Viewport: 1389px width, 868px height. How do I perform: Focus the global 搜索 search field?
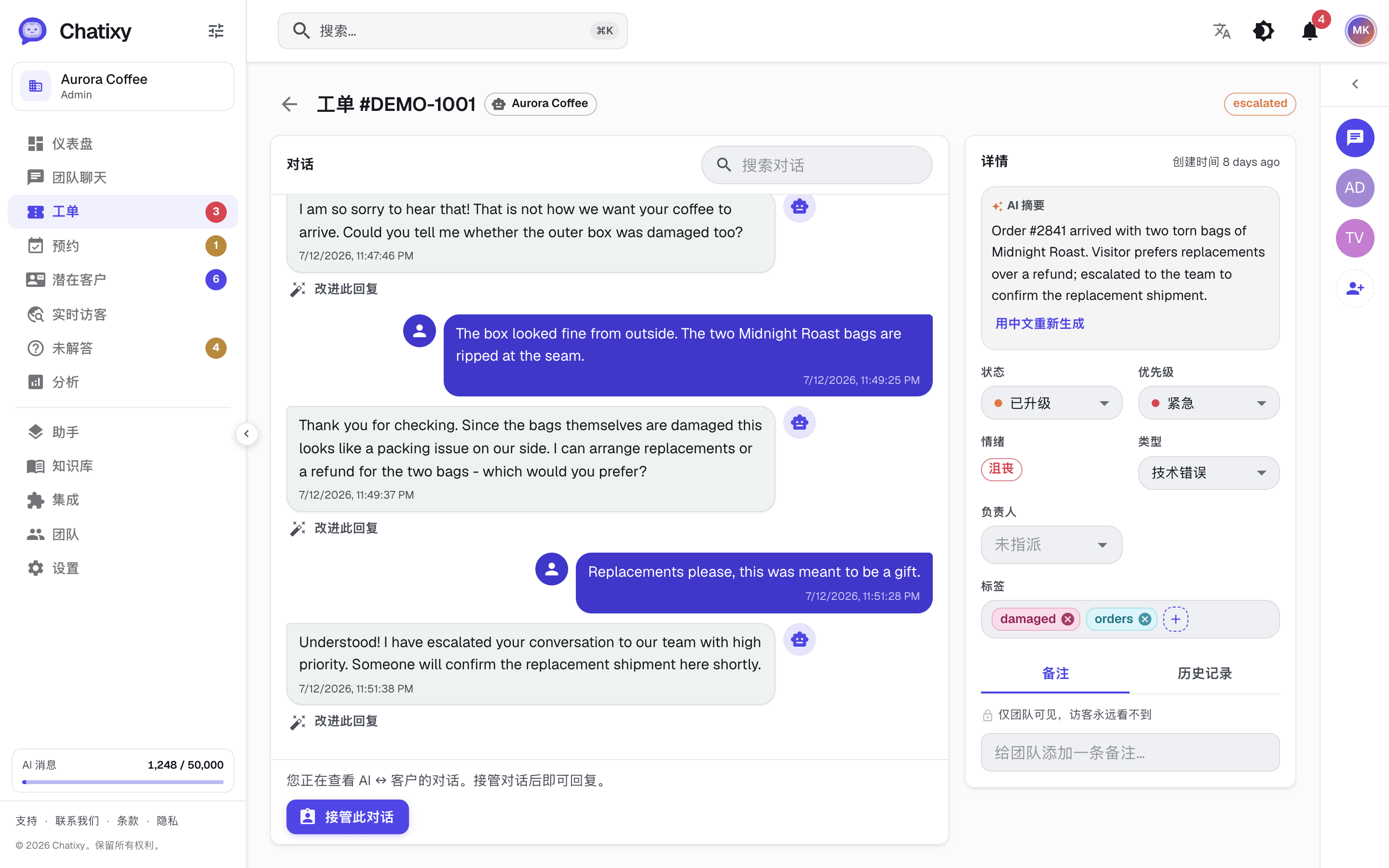coord(452,31)
